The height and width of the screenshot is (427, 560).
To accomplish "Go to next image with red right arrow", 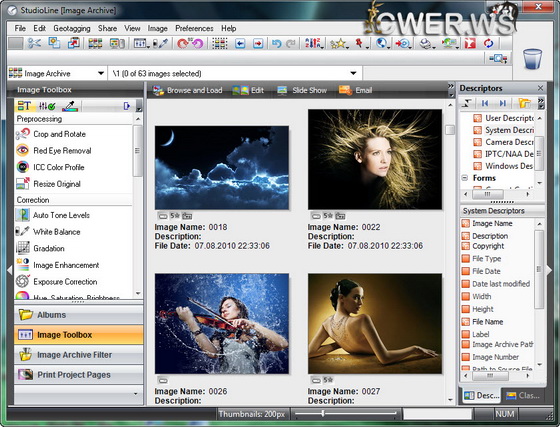I will 258,44.
